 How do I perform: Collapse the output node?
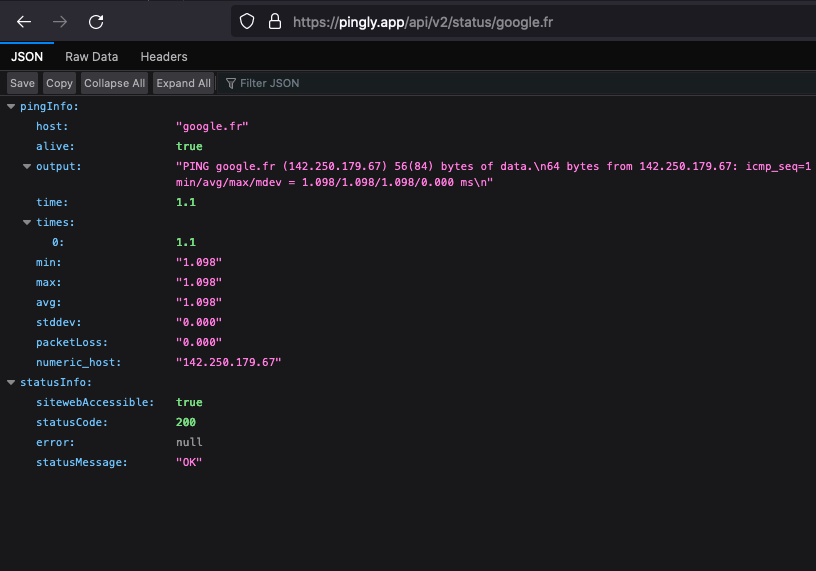tap(27, 166)
